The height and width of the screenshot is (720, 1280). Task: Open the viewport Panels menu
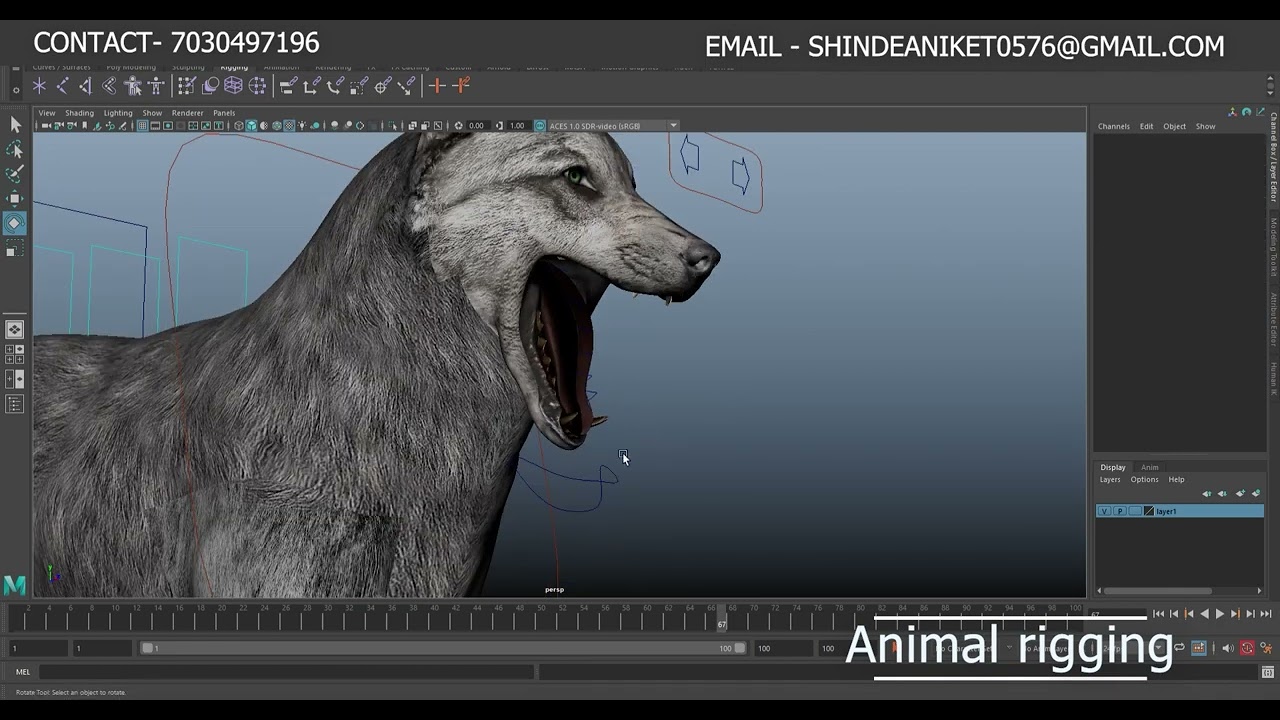click(x=224, y=113)
